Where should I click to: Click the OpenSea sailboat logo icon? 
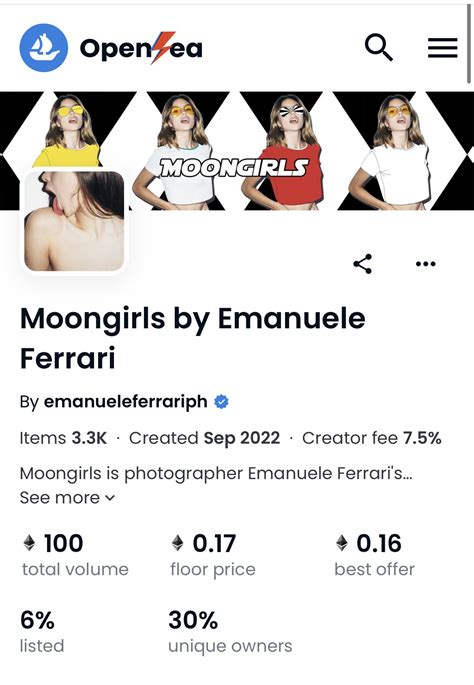pyautogui.click(x=44, y=48)
